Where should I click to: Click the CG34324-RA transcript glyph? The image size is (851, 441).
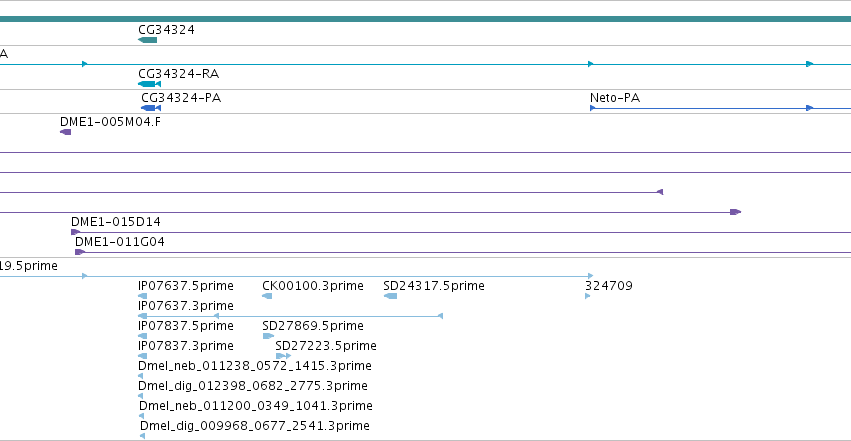coord(150,84)
